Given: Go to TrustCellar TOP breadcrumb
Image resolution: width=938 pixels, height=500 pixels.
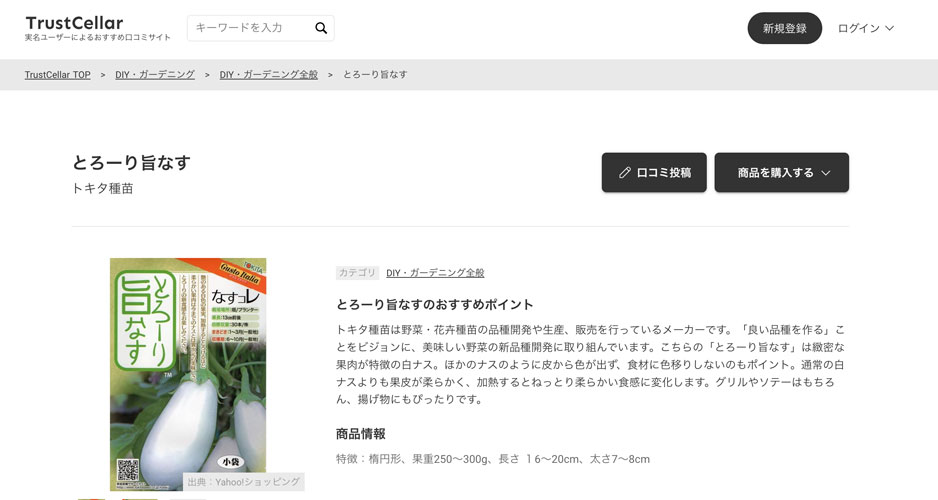Looking at the screenshot, I should pos(57,75).
